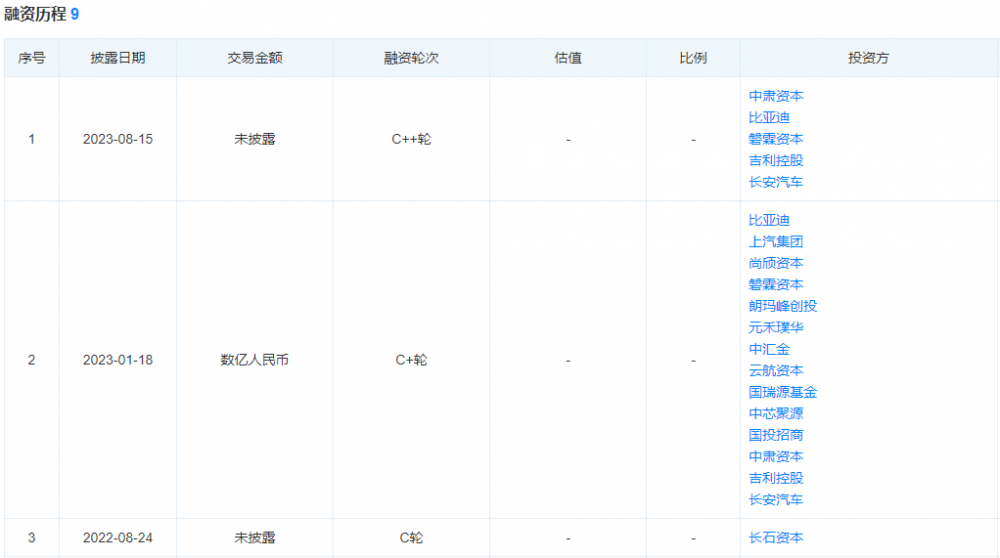Select the 2023-01-18 date cell

coord(118,360)
